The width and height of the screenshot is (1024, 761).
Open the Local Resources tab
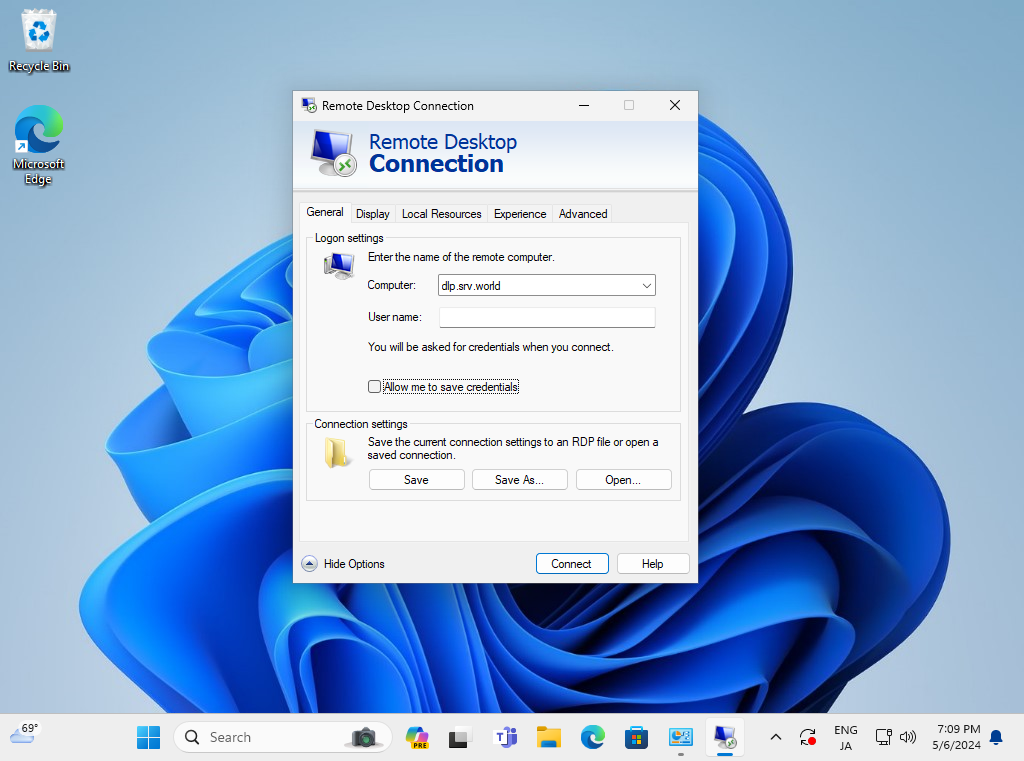tap(441, 214)
